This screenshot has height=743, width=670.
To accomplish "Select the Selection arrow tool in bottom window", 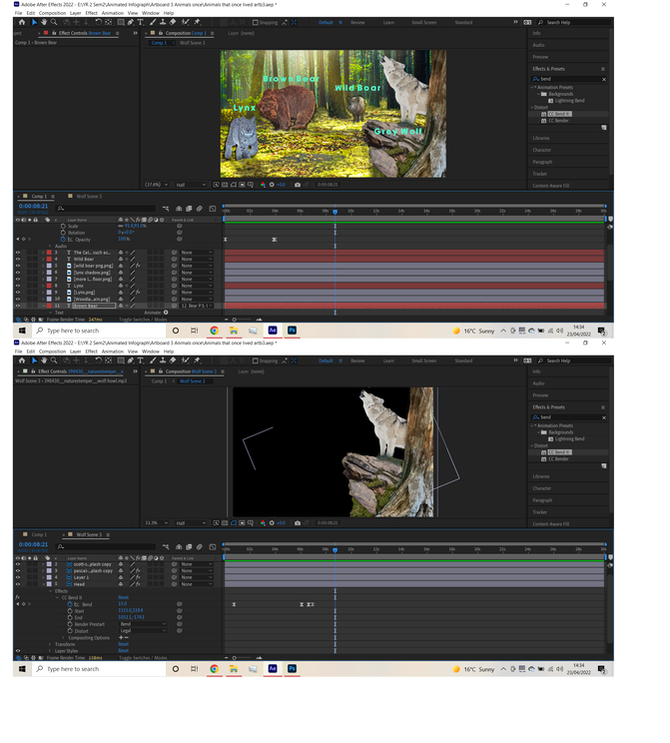I will (34, 361).
